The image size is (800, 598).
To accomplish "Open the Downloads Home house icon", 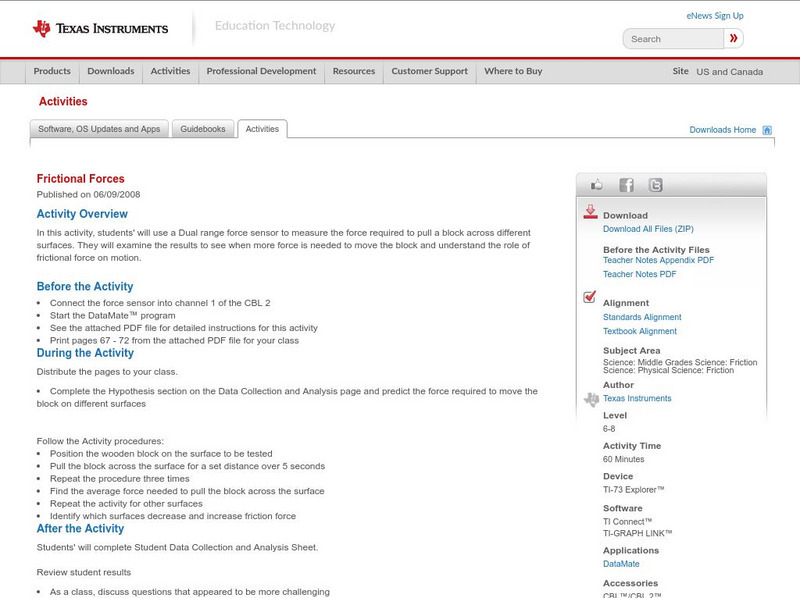I will click(x=765, y=129).
